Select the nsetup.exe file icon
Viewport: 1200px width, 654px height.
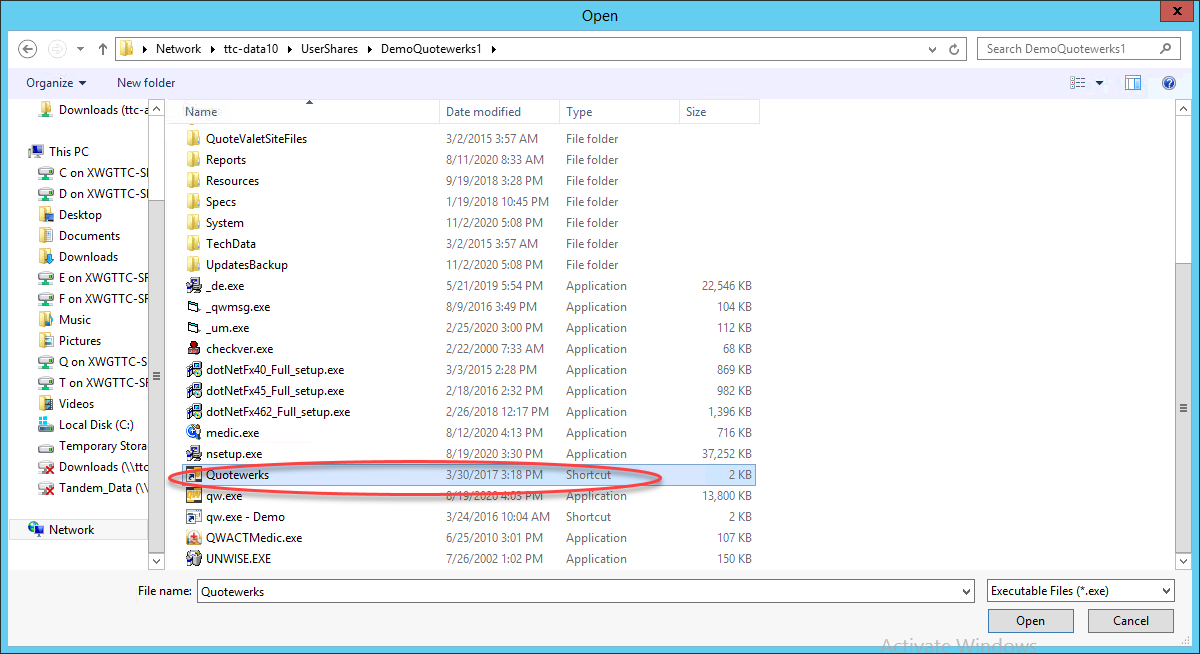[x=194, y=454]
